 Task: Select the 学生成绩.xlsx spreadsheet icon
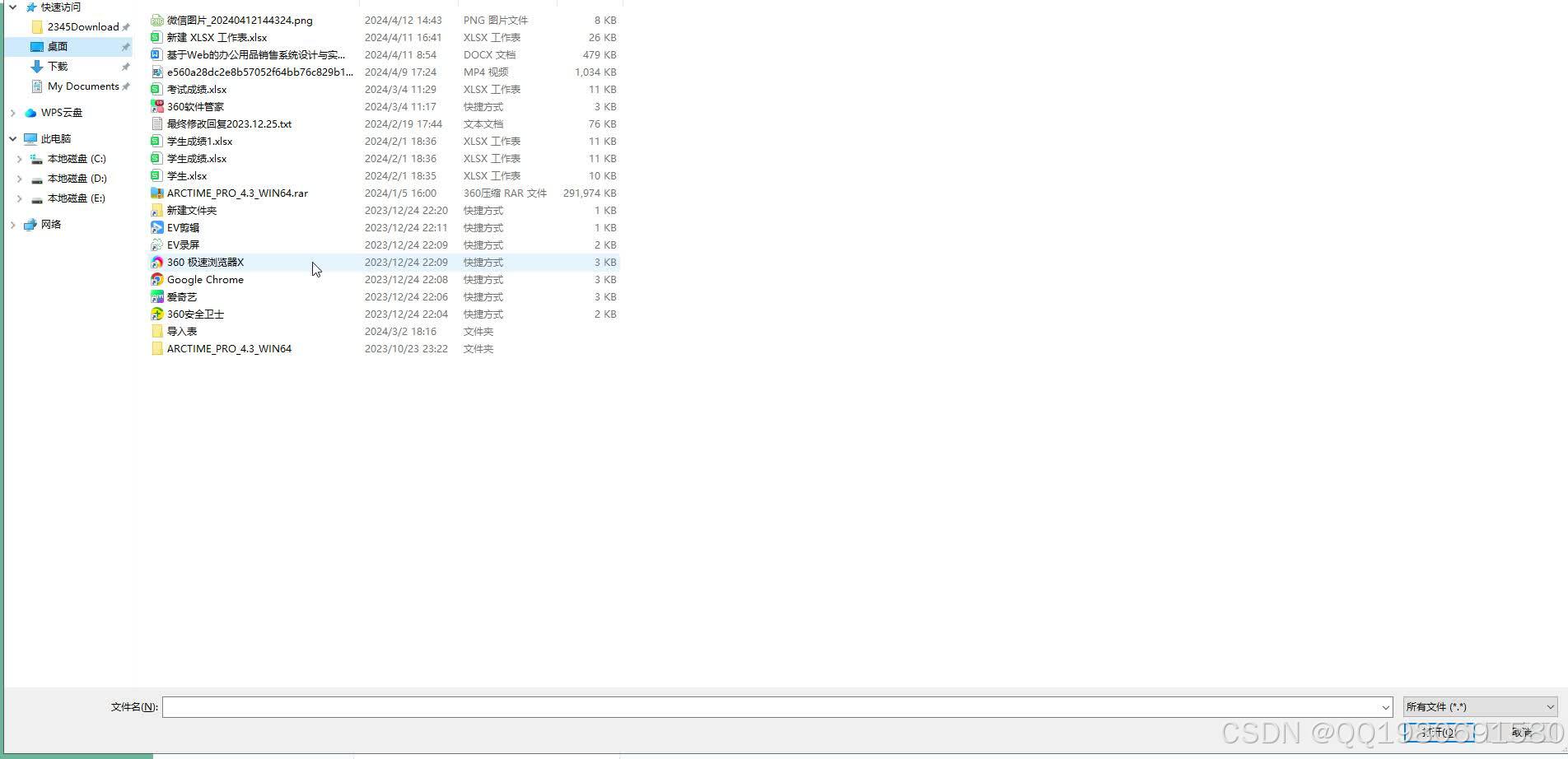(157, 158)
